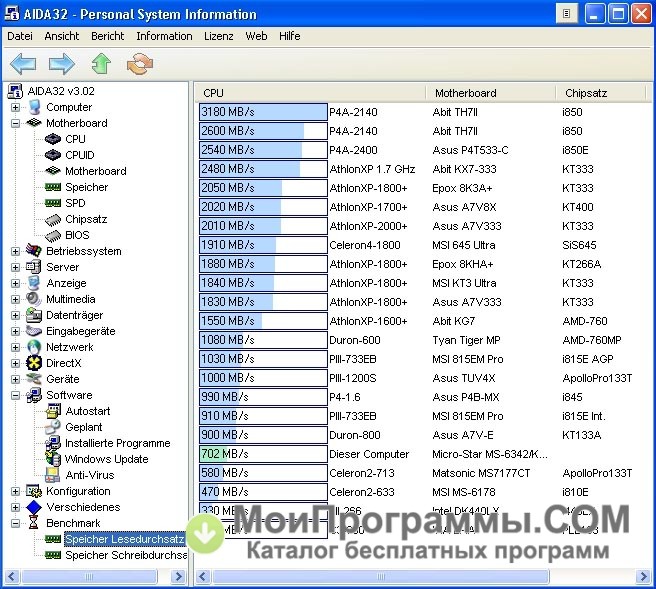Expand the Server tree node
This screenshot has width=656, height=589.
pos(15,267)
